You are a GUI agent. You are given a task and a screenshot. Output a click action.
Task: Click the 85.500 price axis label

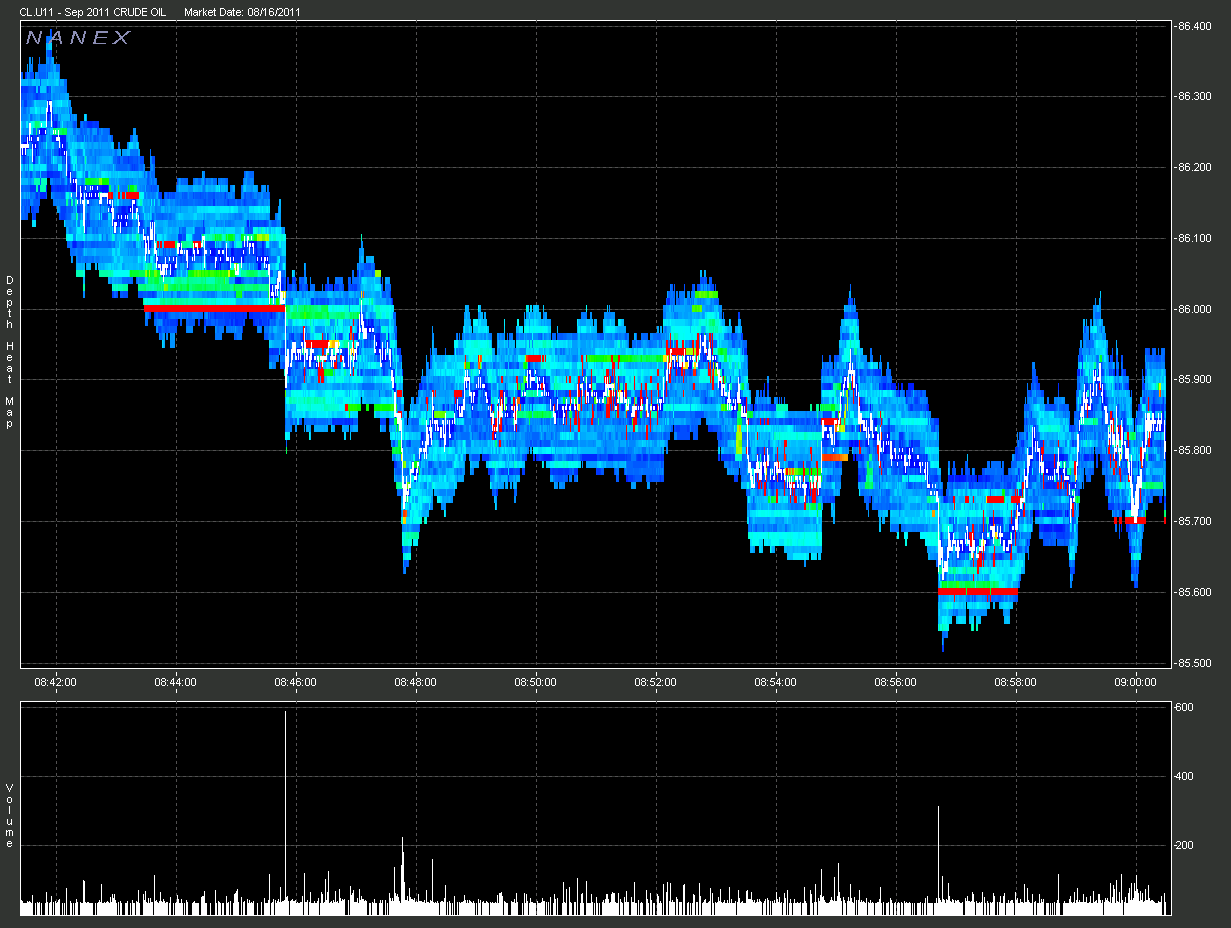pos(1194,663)
